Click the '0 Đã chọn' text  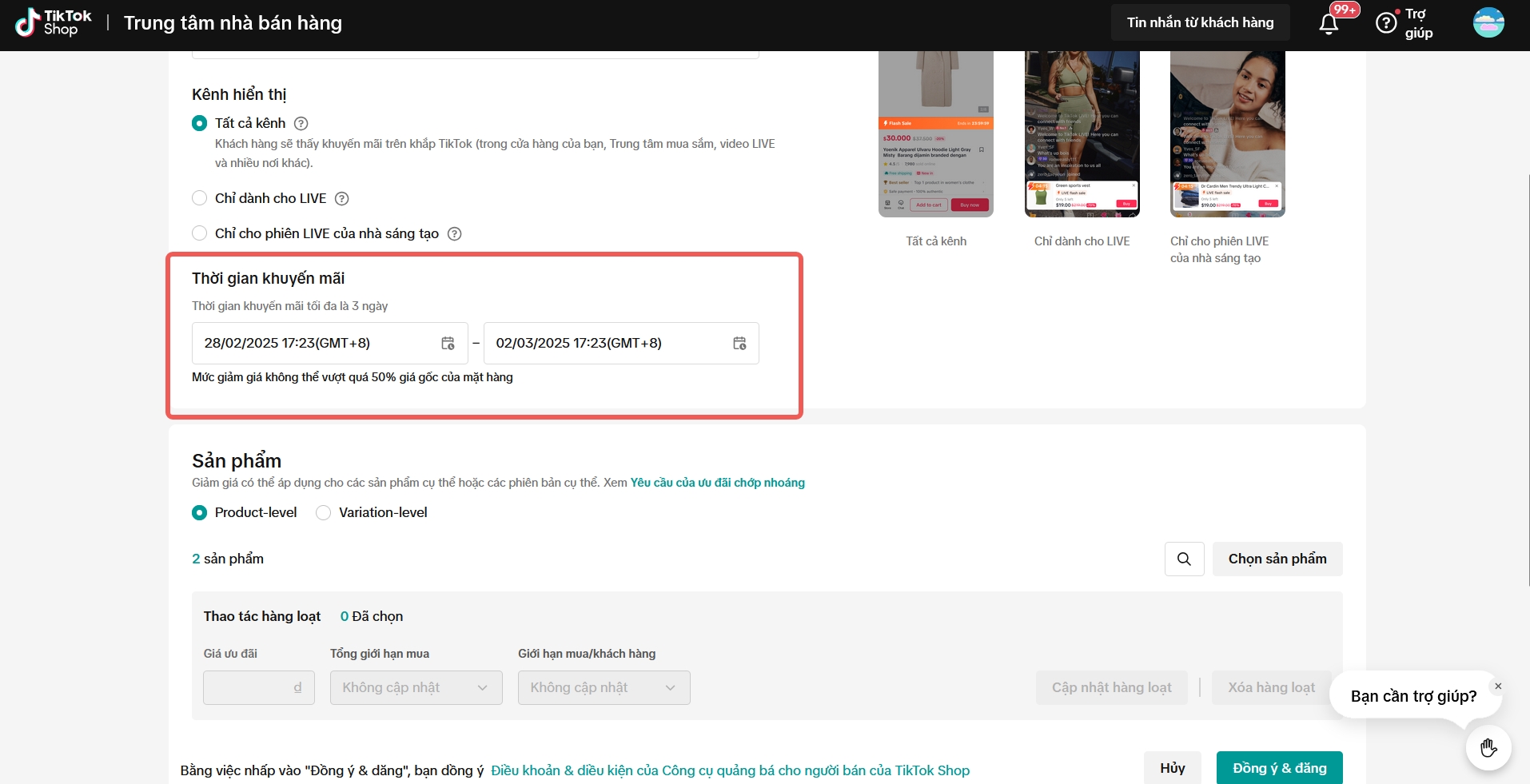(x=372, y=616)
